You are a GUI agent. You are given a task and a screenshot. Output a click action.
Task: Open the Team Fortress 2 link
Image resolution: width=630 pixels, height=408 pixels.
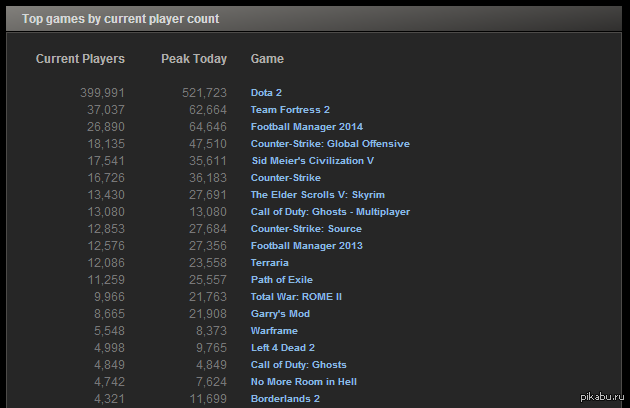pyautogui.click(x=290, y=110)
